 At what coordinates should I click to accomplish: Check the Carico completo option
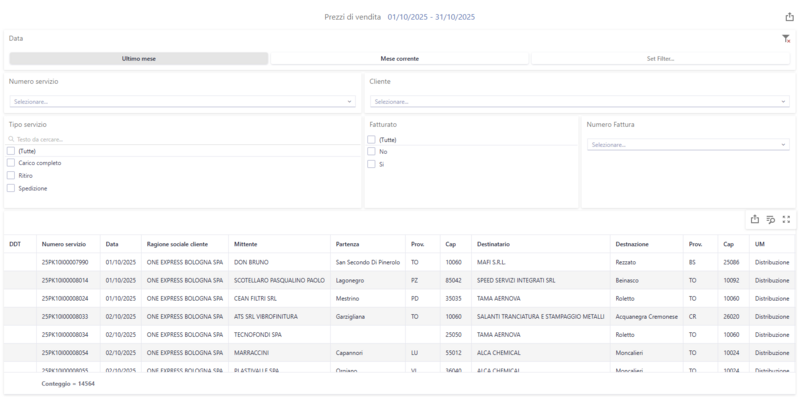coord(11,163)
